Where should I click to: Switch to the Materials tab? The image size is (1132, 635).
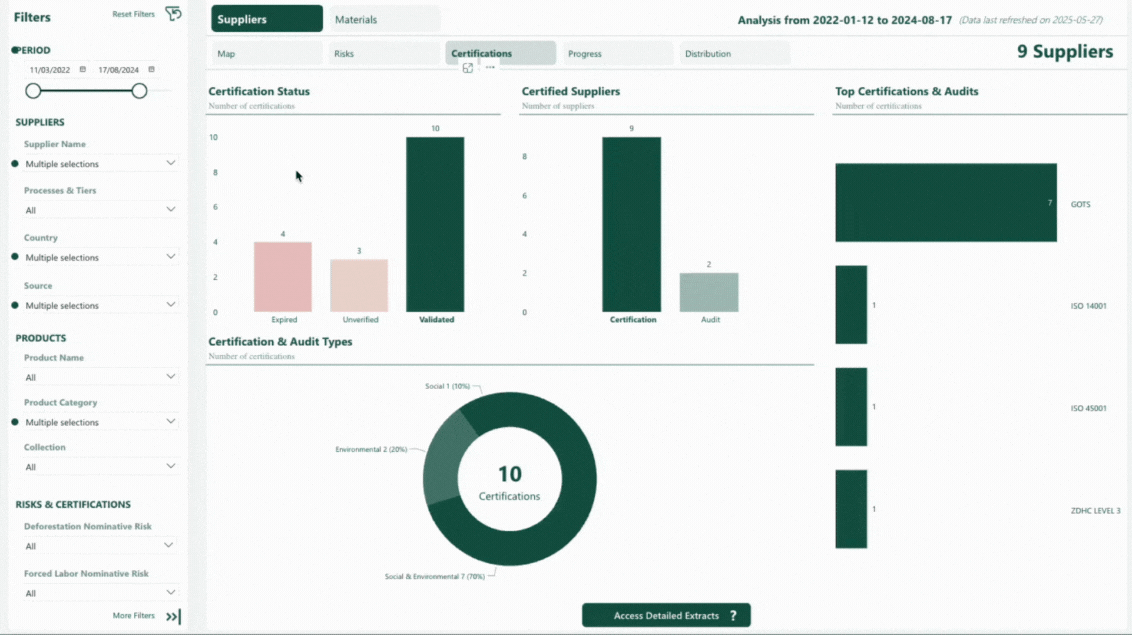384,19
